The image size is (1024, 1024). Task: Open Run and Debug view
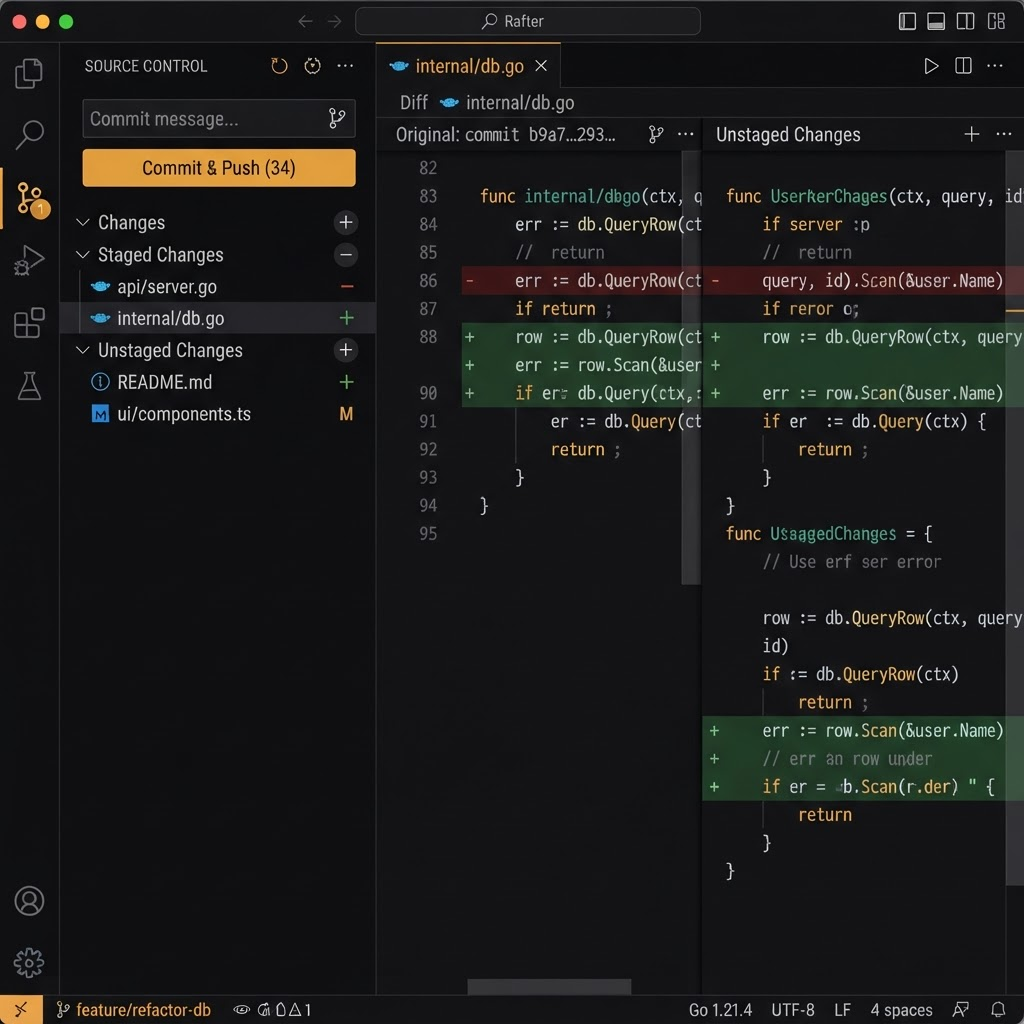pos(29,260)
